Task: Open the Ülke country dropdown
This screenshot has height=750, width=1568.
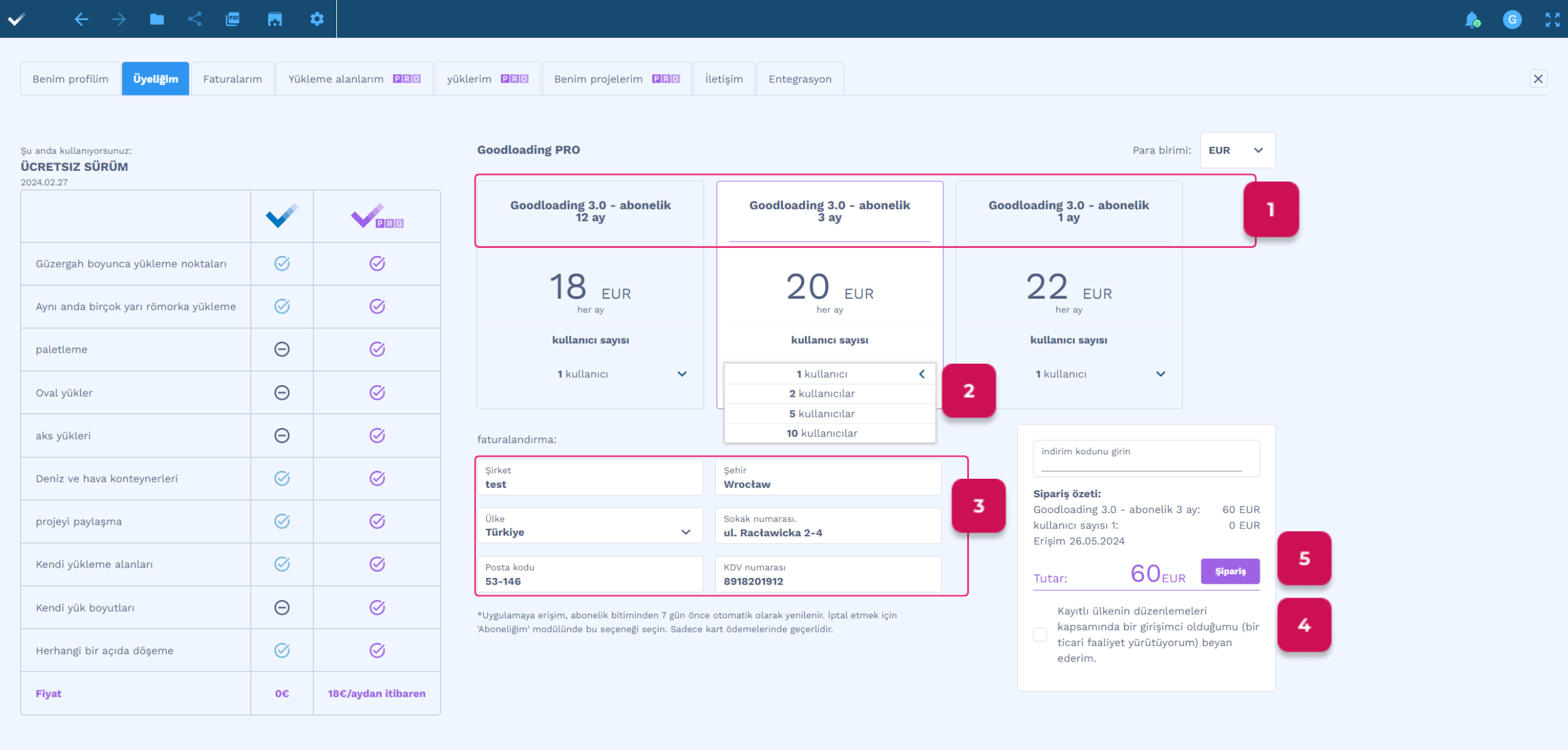Action: pyautogui.click(x=590, y=526)
